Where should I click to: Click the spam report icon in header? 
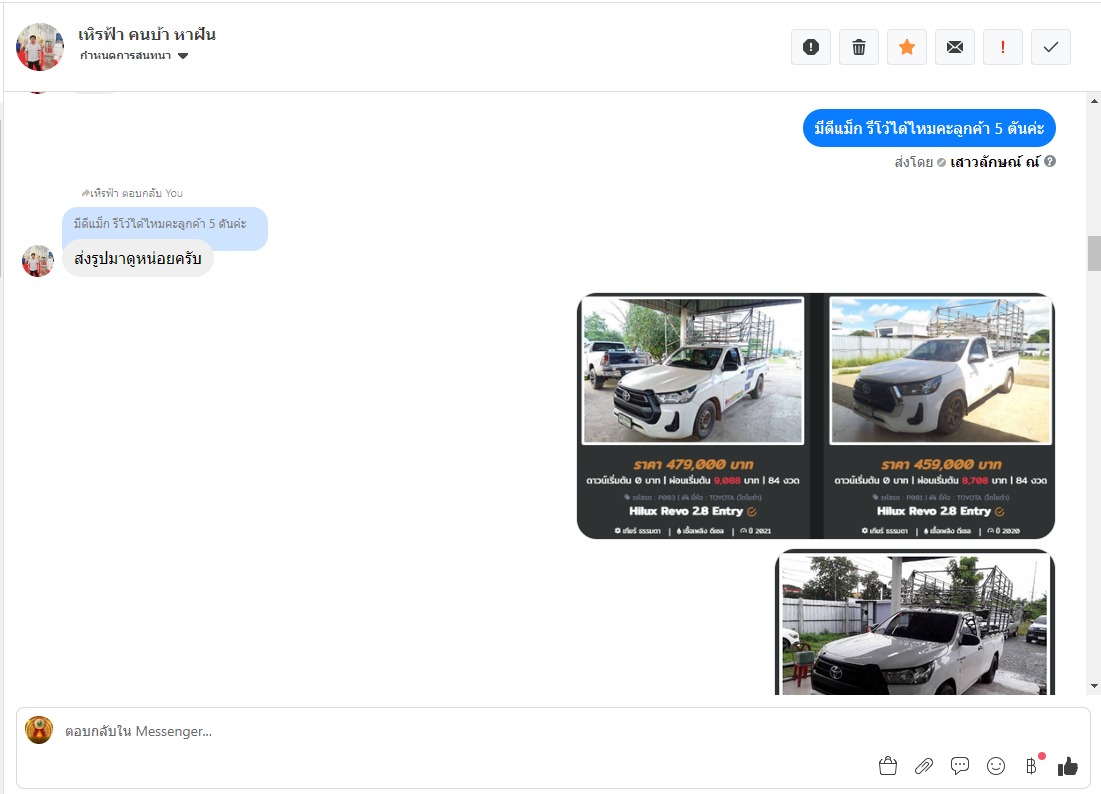point(811,47)
